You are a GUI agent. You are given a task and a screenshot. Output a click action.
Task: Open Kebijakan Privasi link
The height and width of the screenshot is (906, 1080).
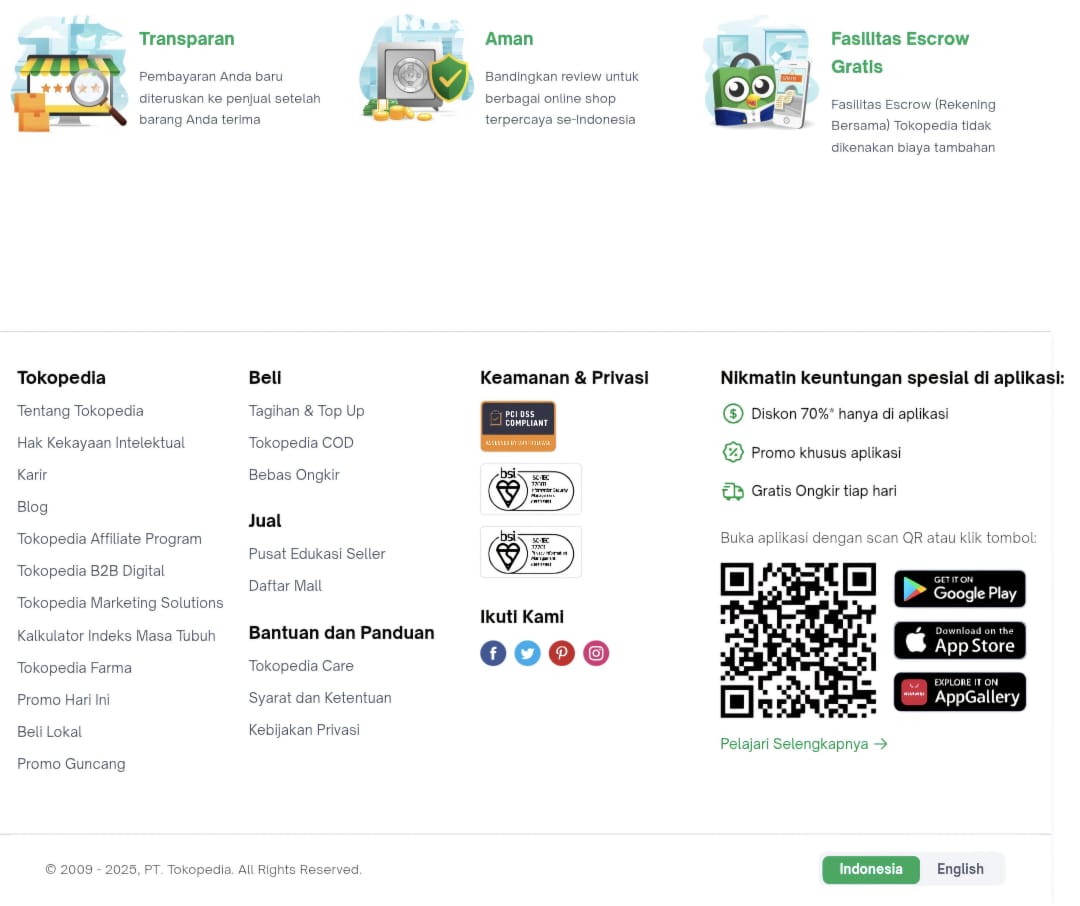coord(304,730)
